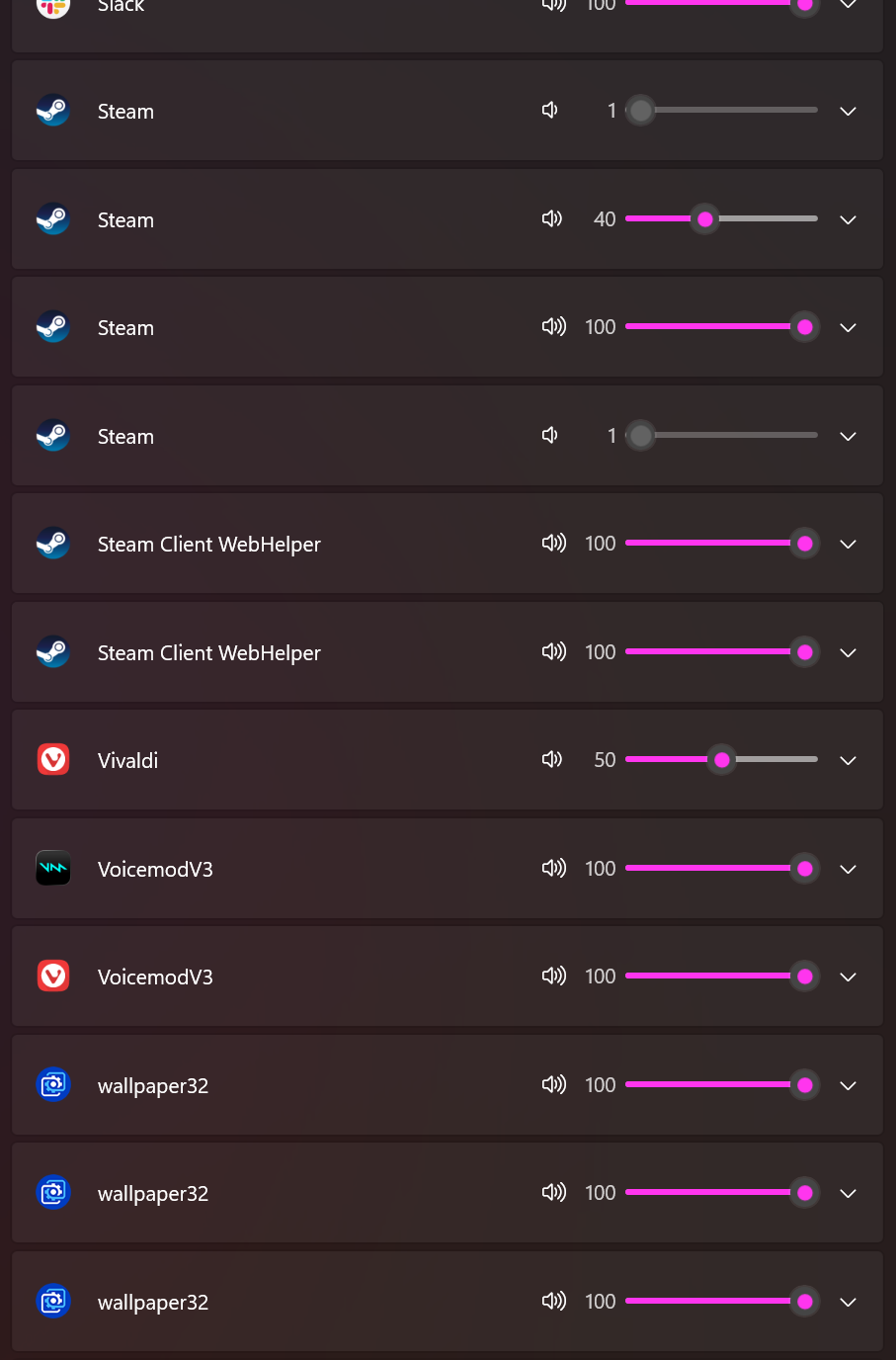Click the Slack app icon
Screen dimensions: 896x1360
[53, 5]
